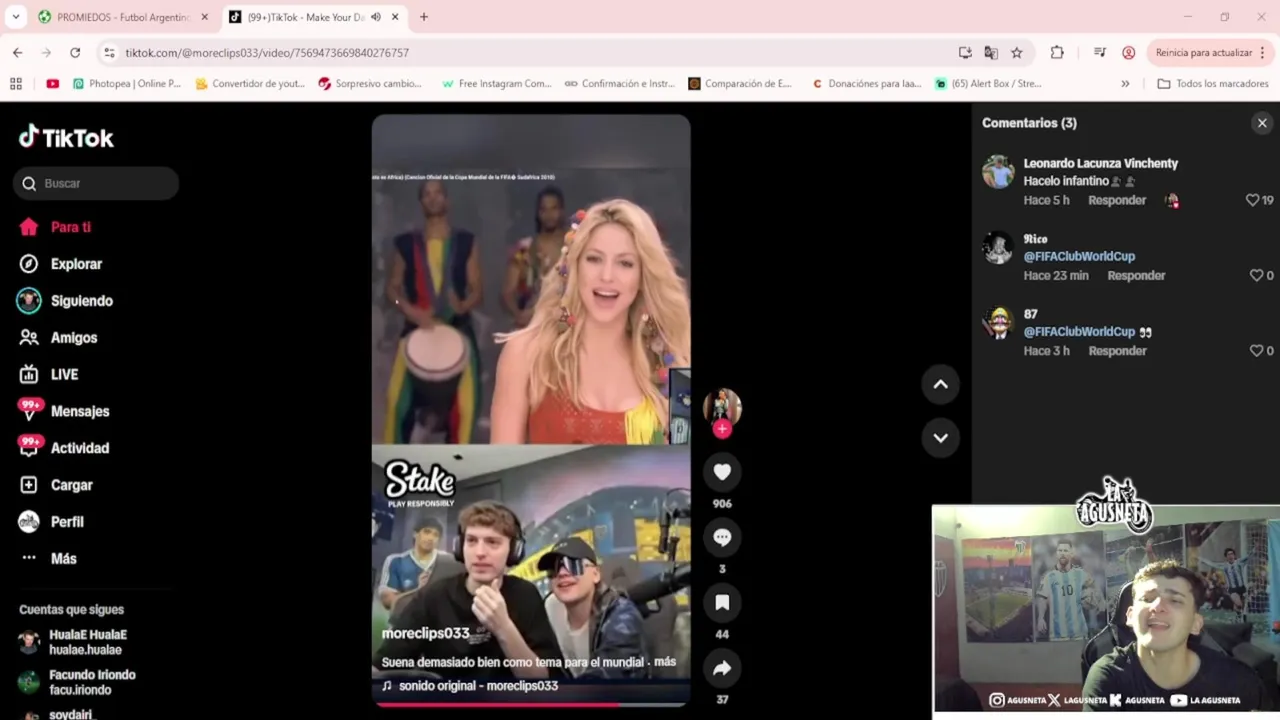
Task: Open the Actividad notifications
Action: pos(65,448)
